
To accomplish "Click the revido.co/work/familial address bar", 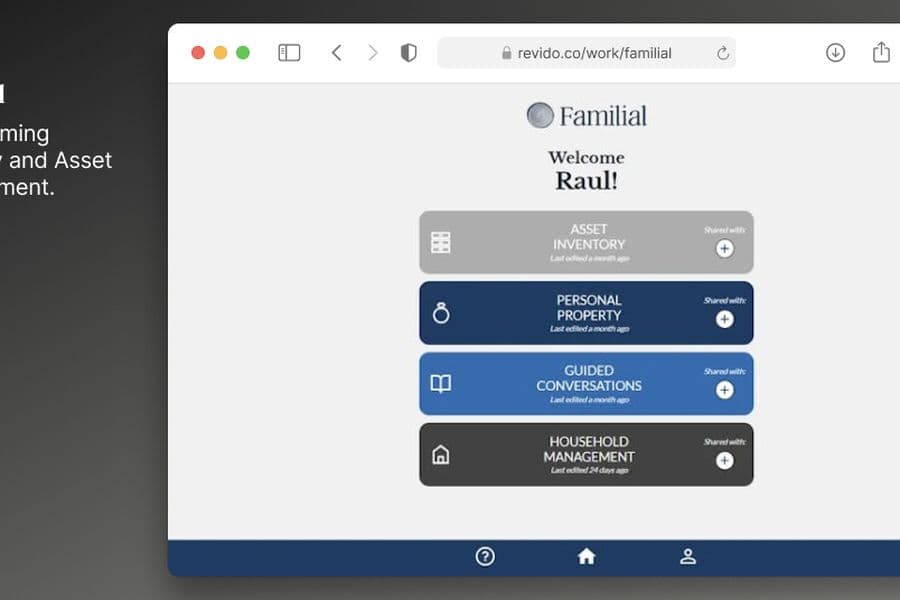I will point(586,53).
